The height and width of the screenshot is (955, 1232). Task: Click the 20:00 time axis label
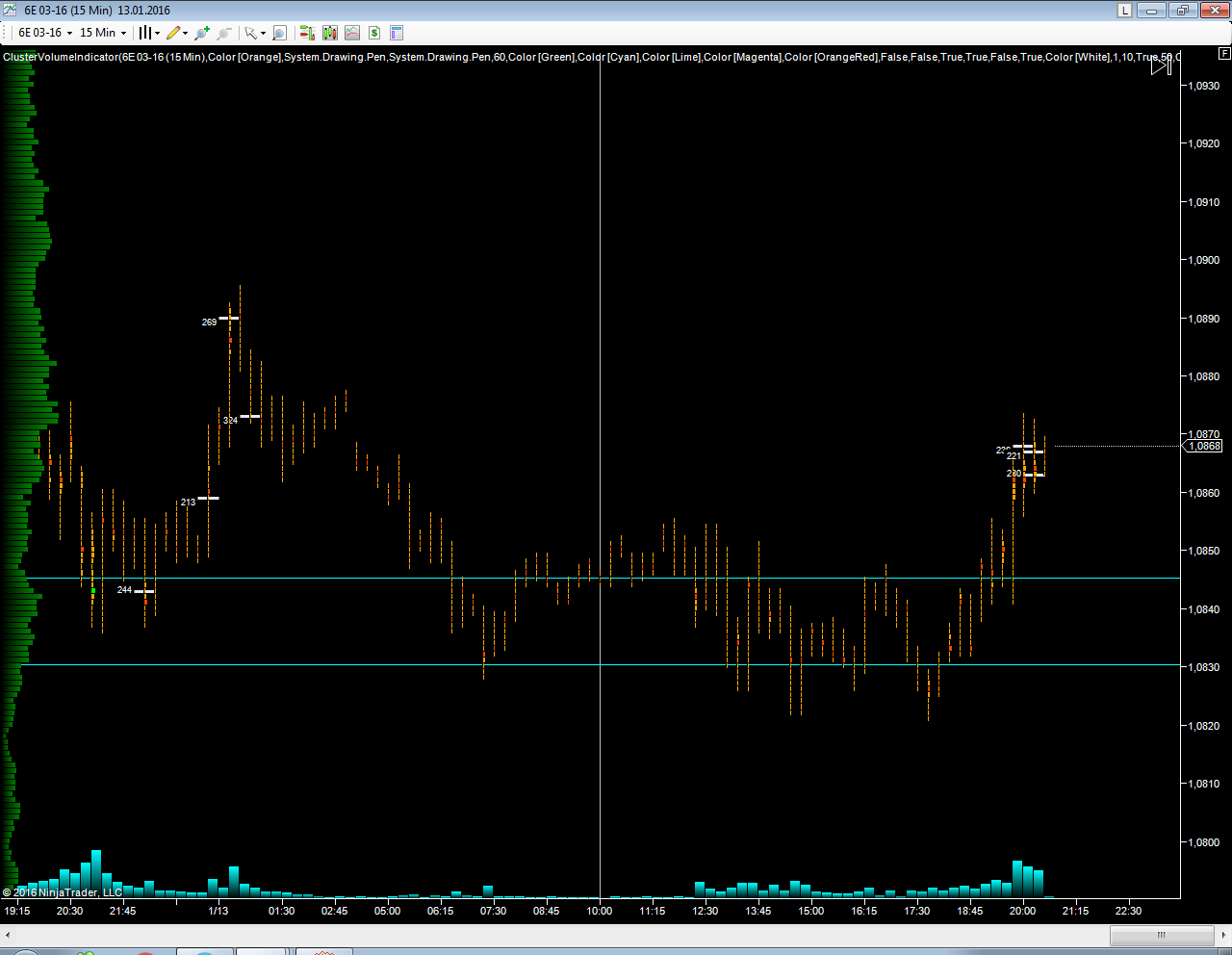click(1022, 911)
